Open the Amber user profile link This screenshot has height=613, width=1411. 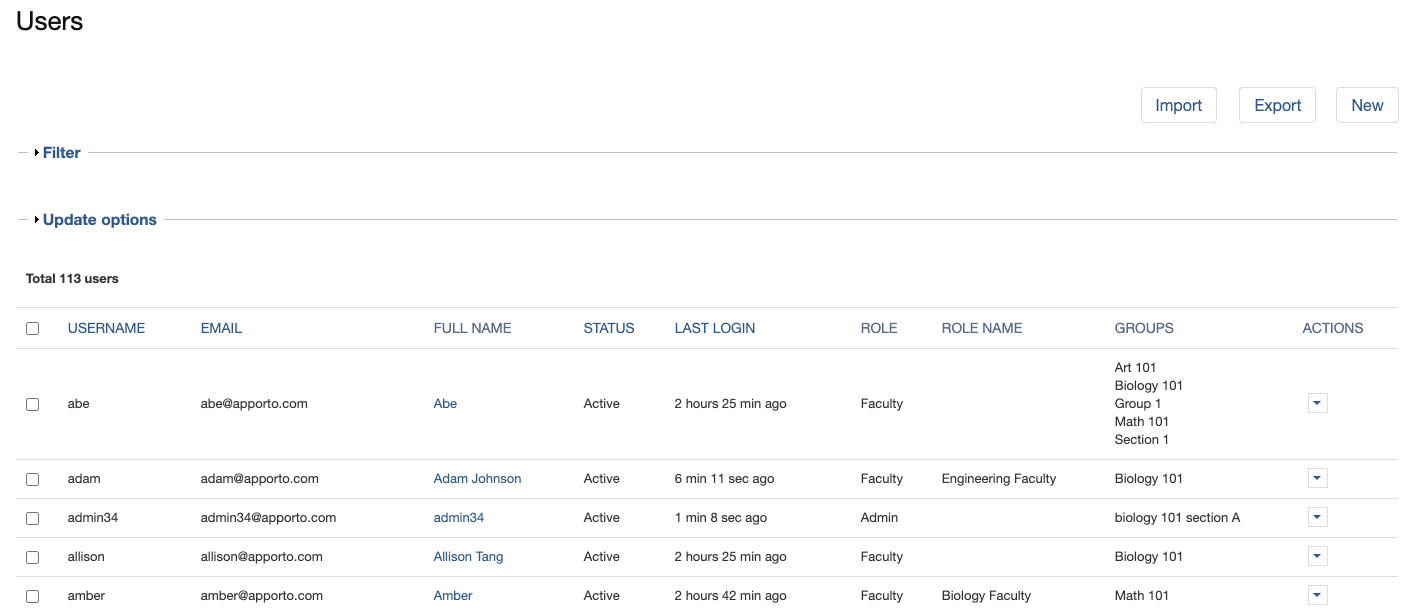click(x=453, y=596)
